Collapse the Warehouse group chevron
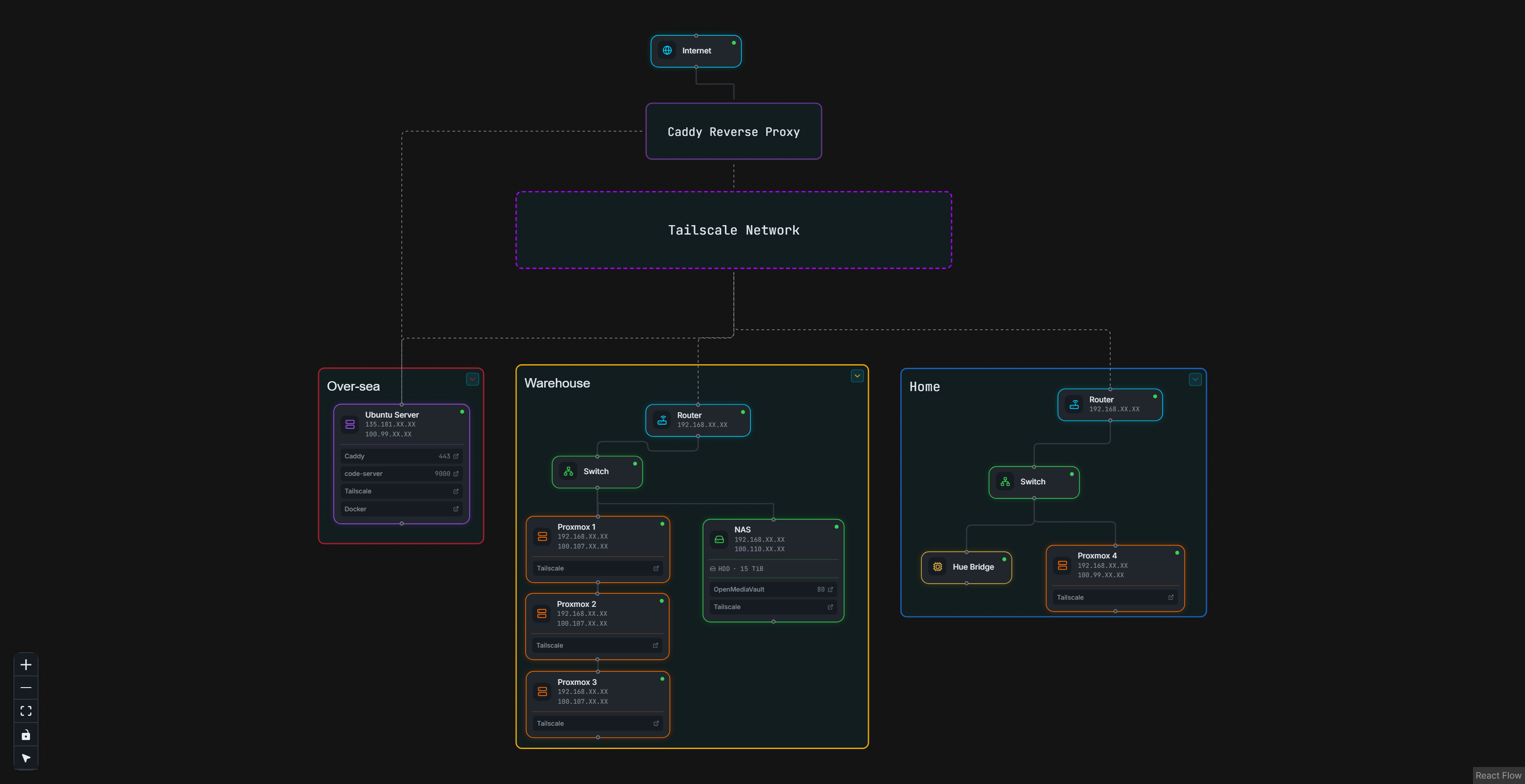This screenshot has height=784, width=1525. (x=857, y=376)
